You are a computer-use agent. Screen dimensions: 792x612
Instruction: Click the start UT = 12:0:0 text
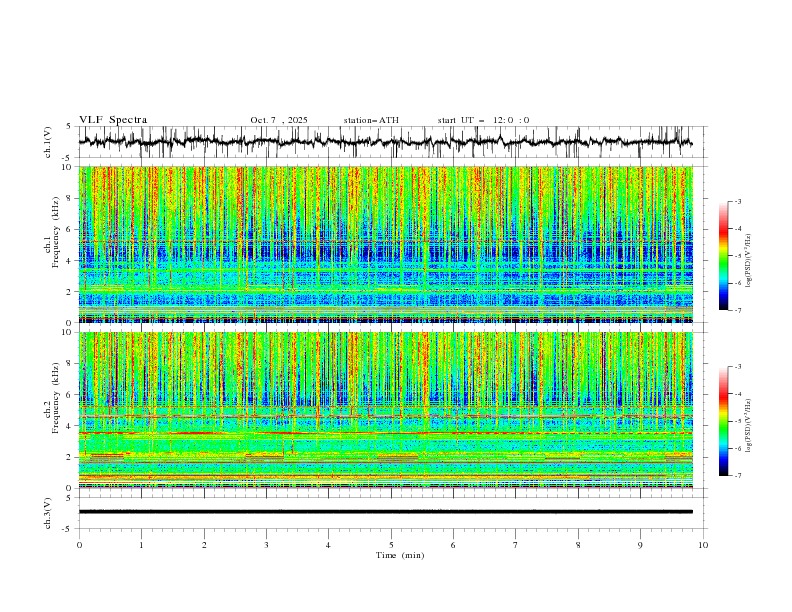click(483, 120)
